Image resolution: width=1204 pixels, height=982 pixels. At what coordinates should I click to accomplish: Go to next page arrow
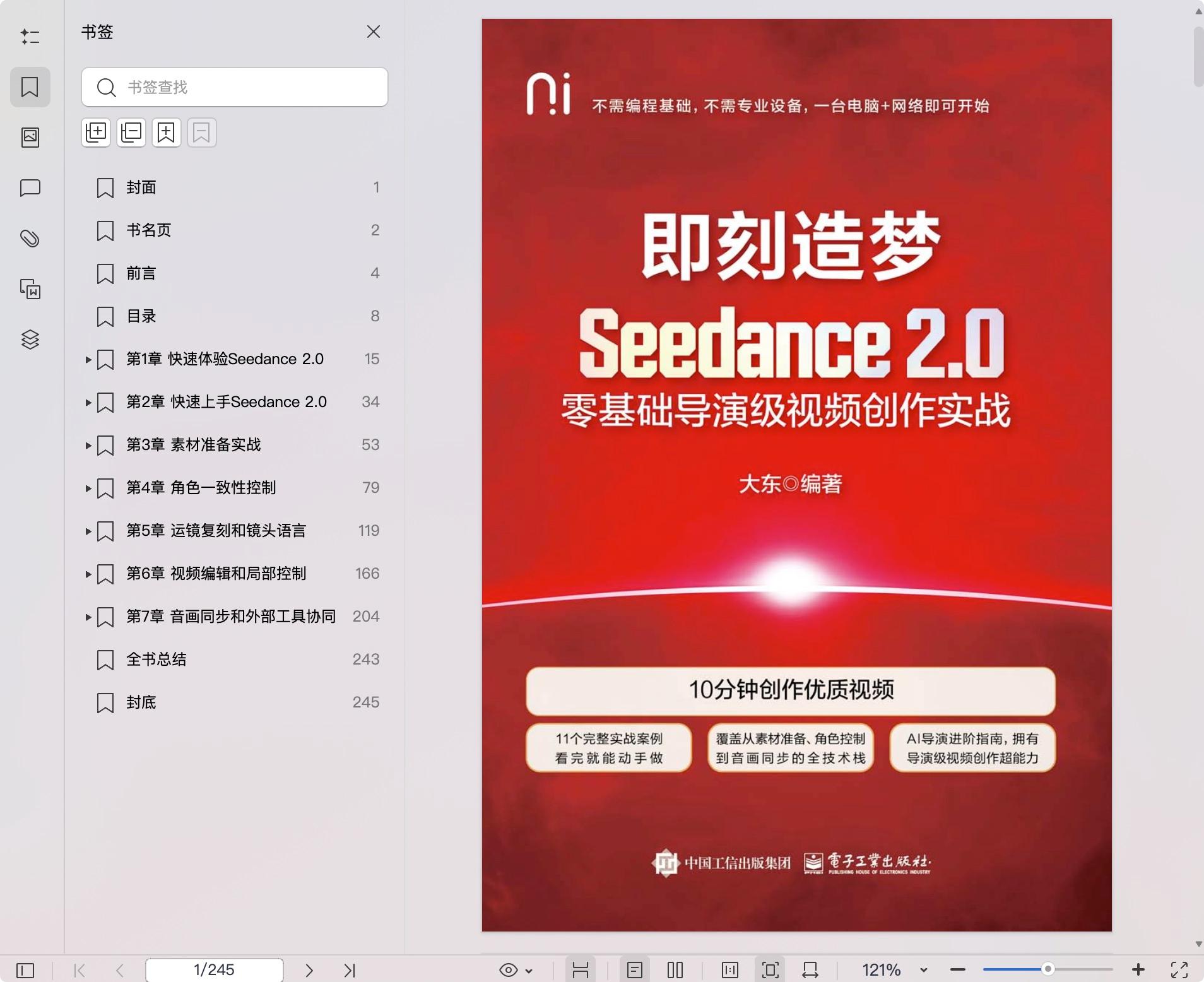coord(309,970)
